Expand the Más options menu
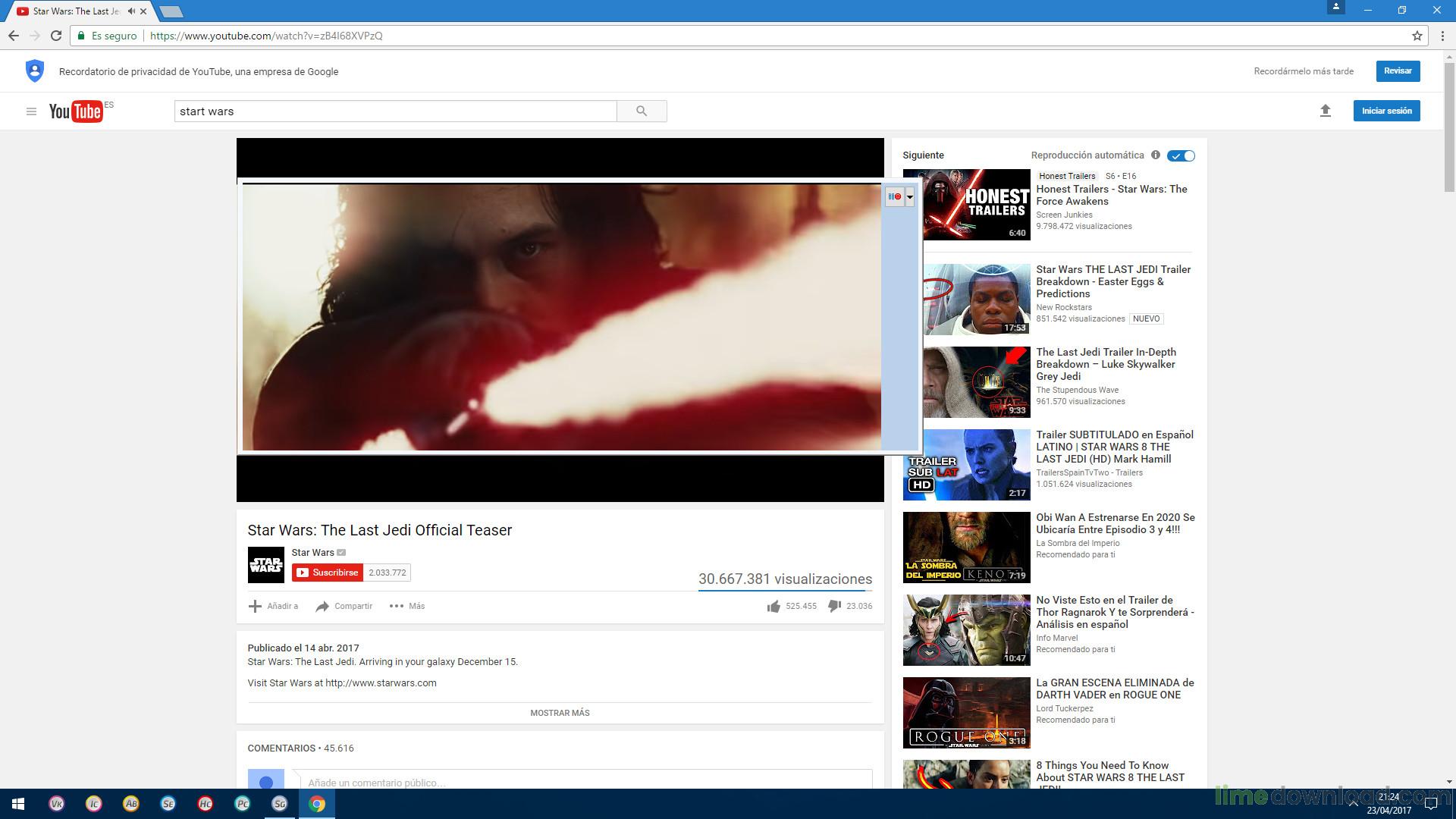 pos(406,606)
